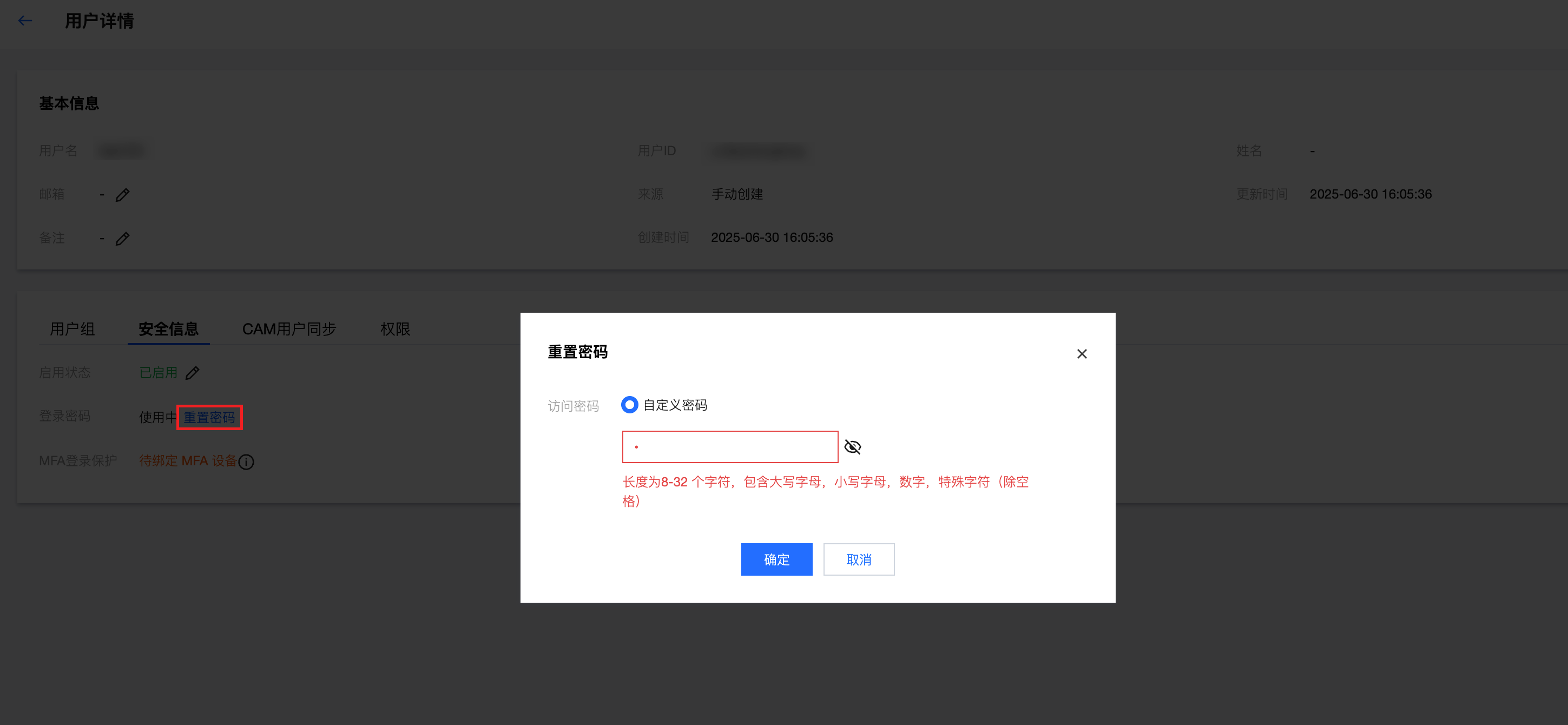Click the 待绑定 MFA 设备 status text
This screenshot has width=1568, height=725.
click(187, 462)
